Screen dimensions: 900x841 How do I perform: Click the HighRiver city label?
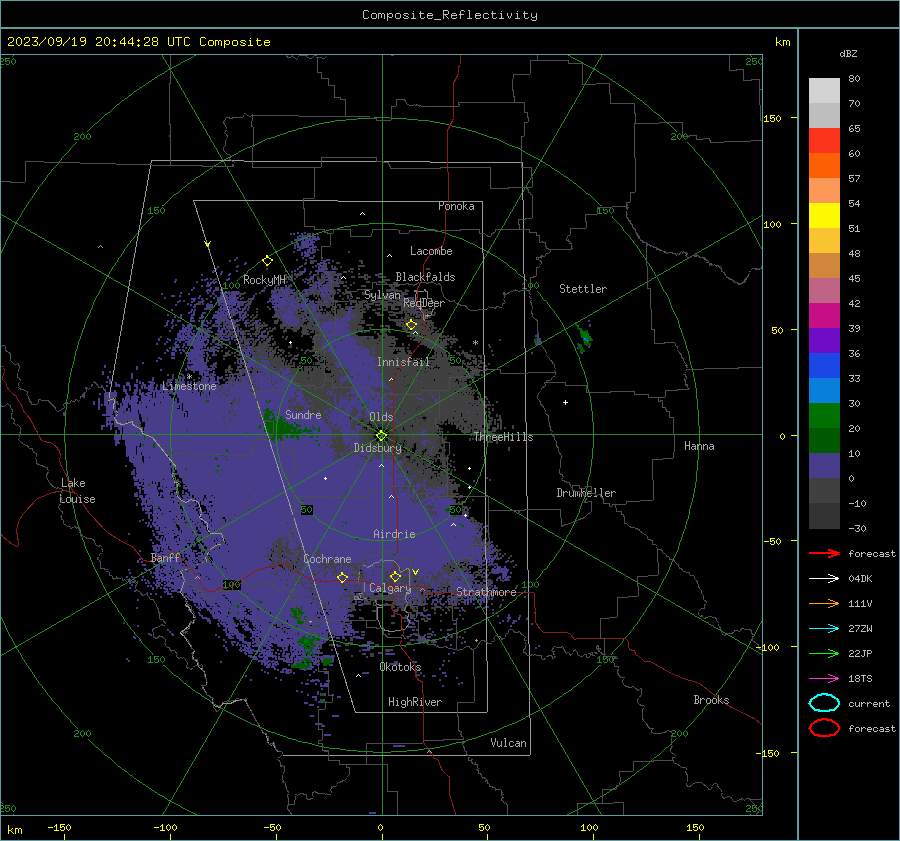click(415, 702)
